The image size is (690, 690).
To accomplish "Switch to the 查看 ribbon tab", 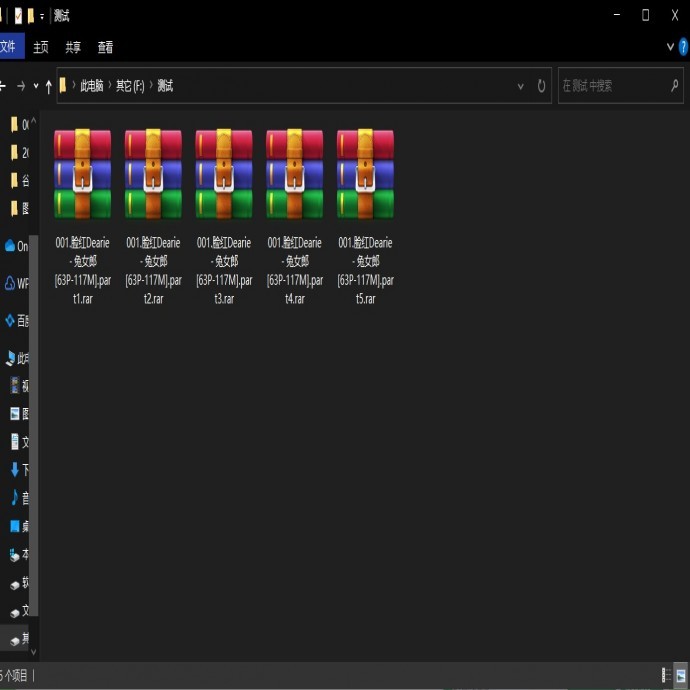I will (x=105, y=47).
